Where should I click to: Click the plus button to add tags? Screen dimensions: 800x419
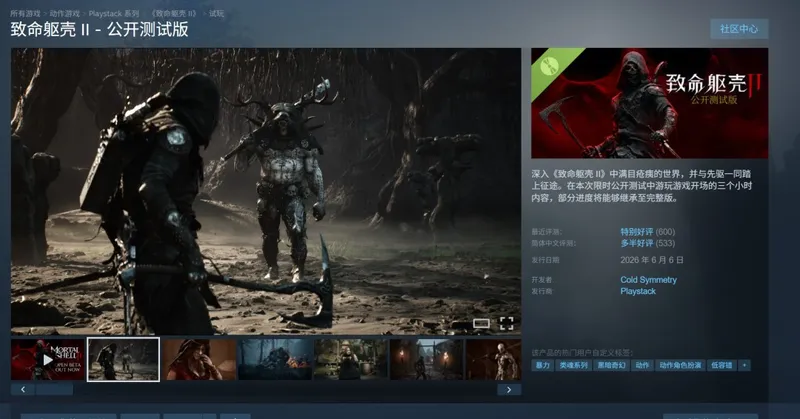744,365
